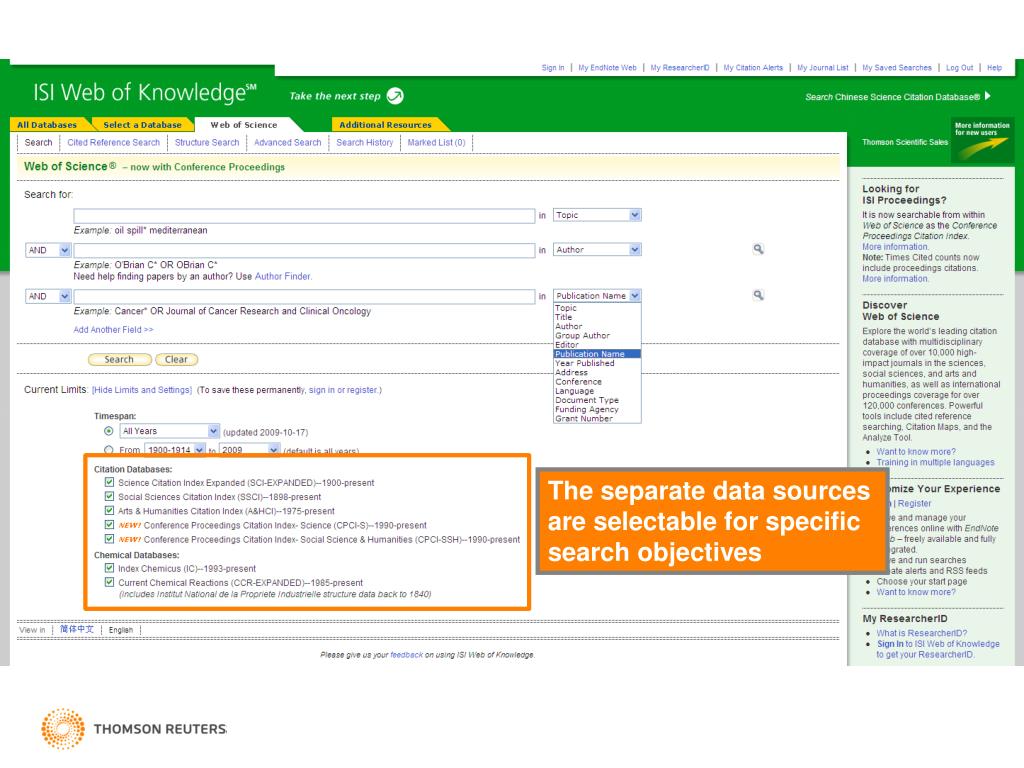Screen dimensions: 1024x768
Task: Uncheck Science Citation Index Expanded database
Action: [109, 483]
